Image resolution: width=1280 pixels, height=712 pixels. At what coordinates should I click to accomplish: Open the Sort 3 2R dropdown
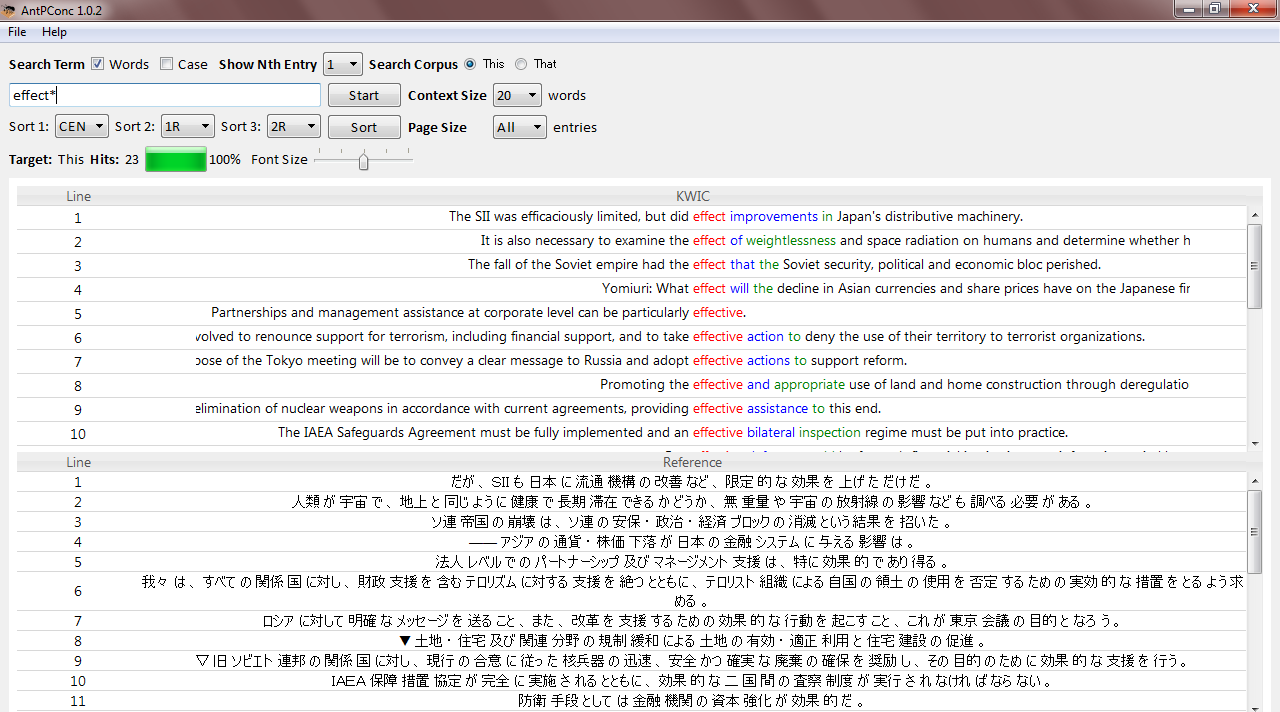click(294, 127)
